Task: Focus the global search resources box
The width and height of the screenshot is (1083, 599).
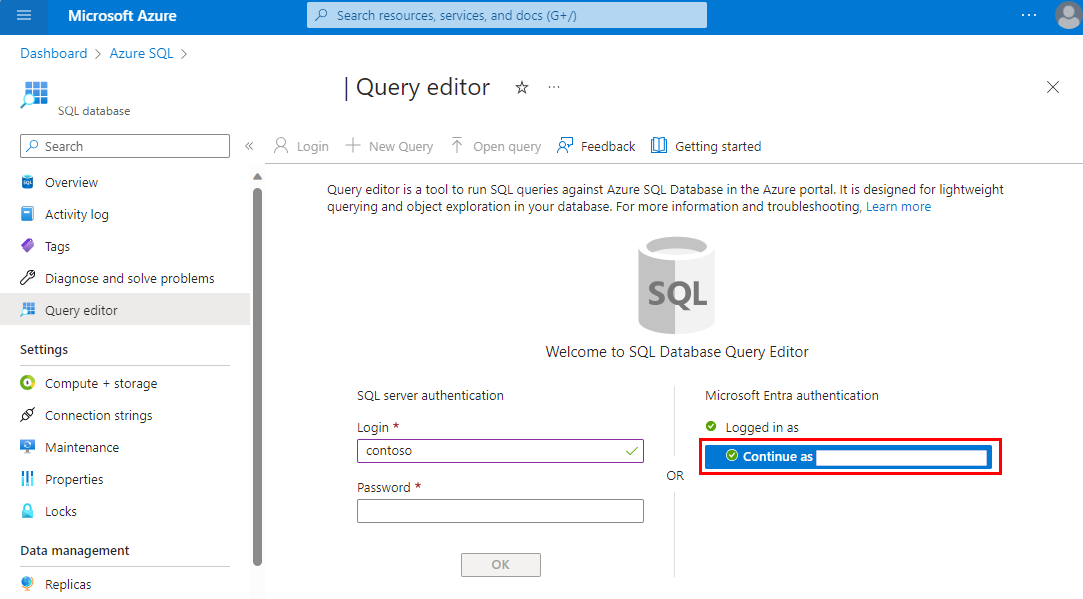Action: pyautogui.click(x=506, y=15)
